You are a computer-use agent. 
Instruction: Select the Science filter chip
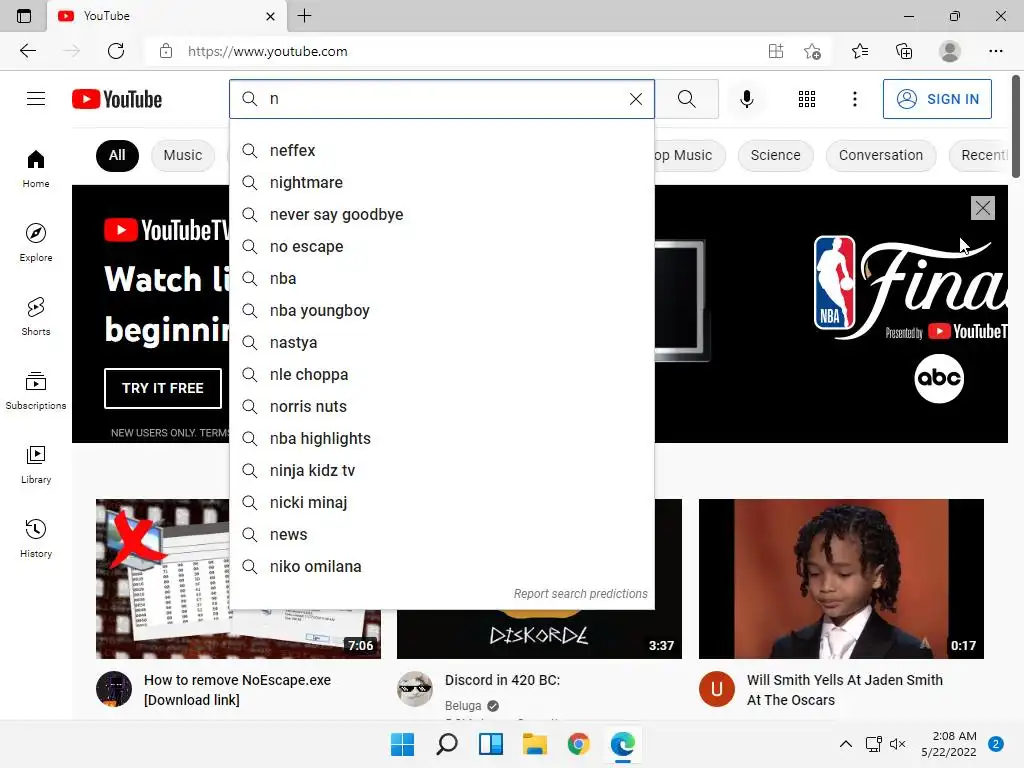pos(775,155)
